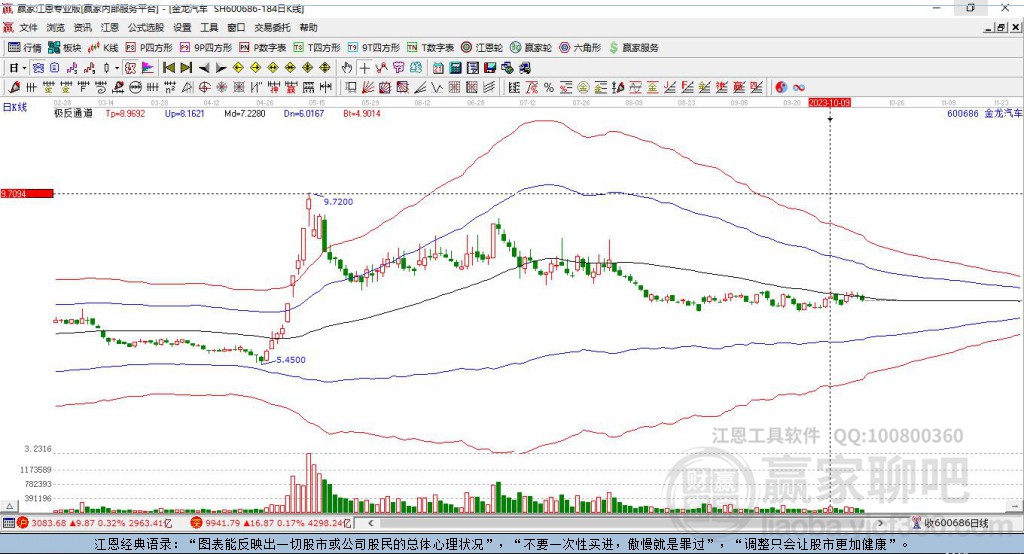Screen dimensions: 1024x554
Task: Open the 浏览 menu
Action: click(x=56, y=27)
